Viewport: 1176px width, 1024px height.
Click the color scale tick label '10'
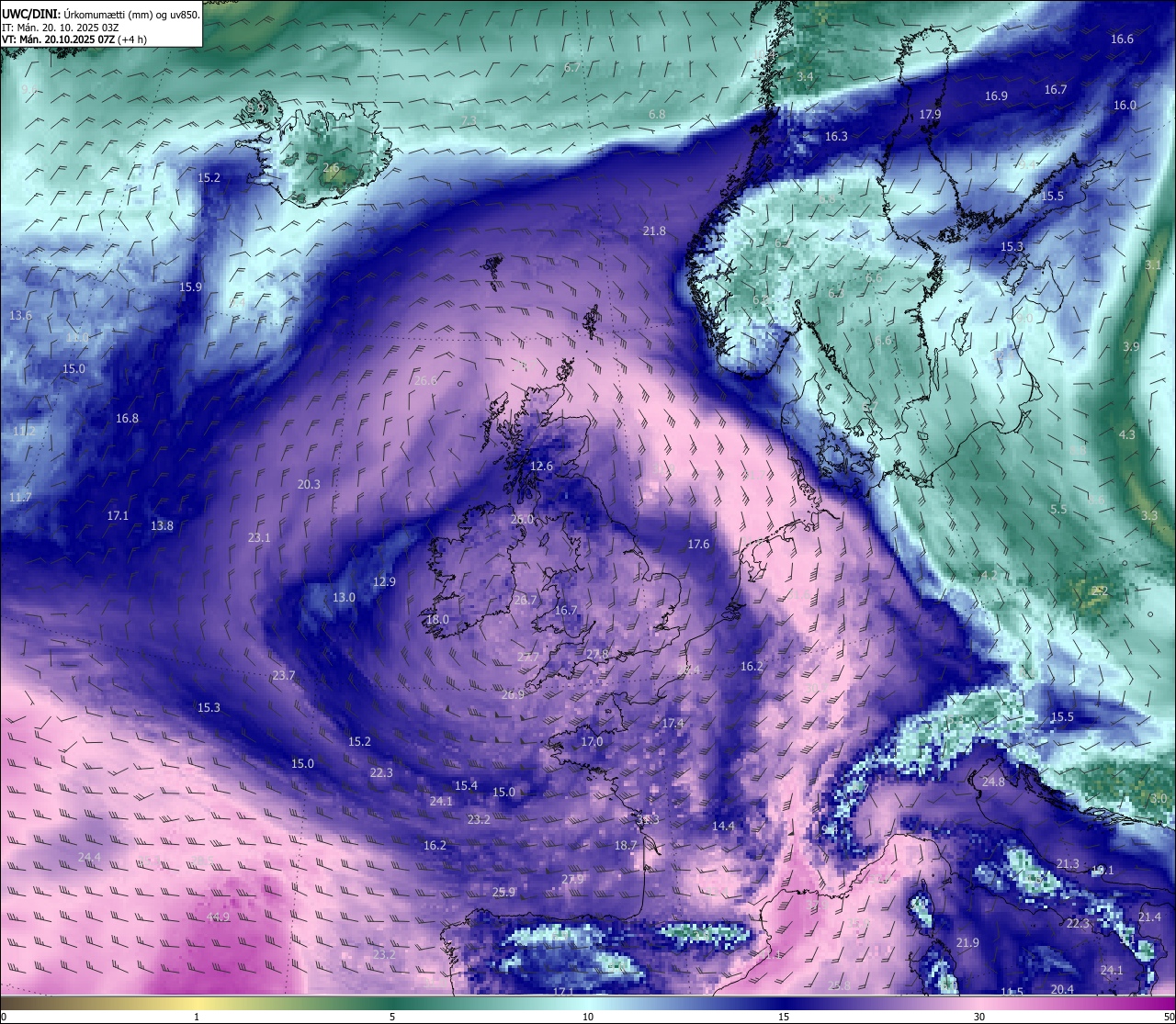point(588,1017)
